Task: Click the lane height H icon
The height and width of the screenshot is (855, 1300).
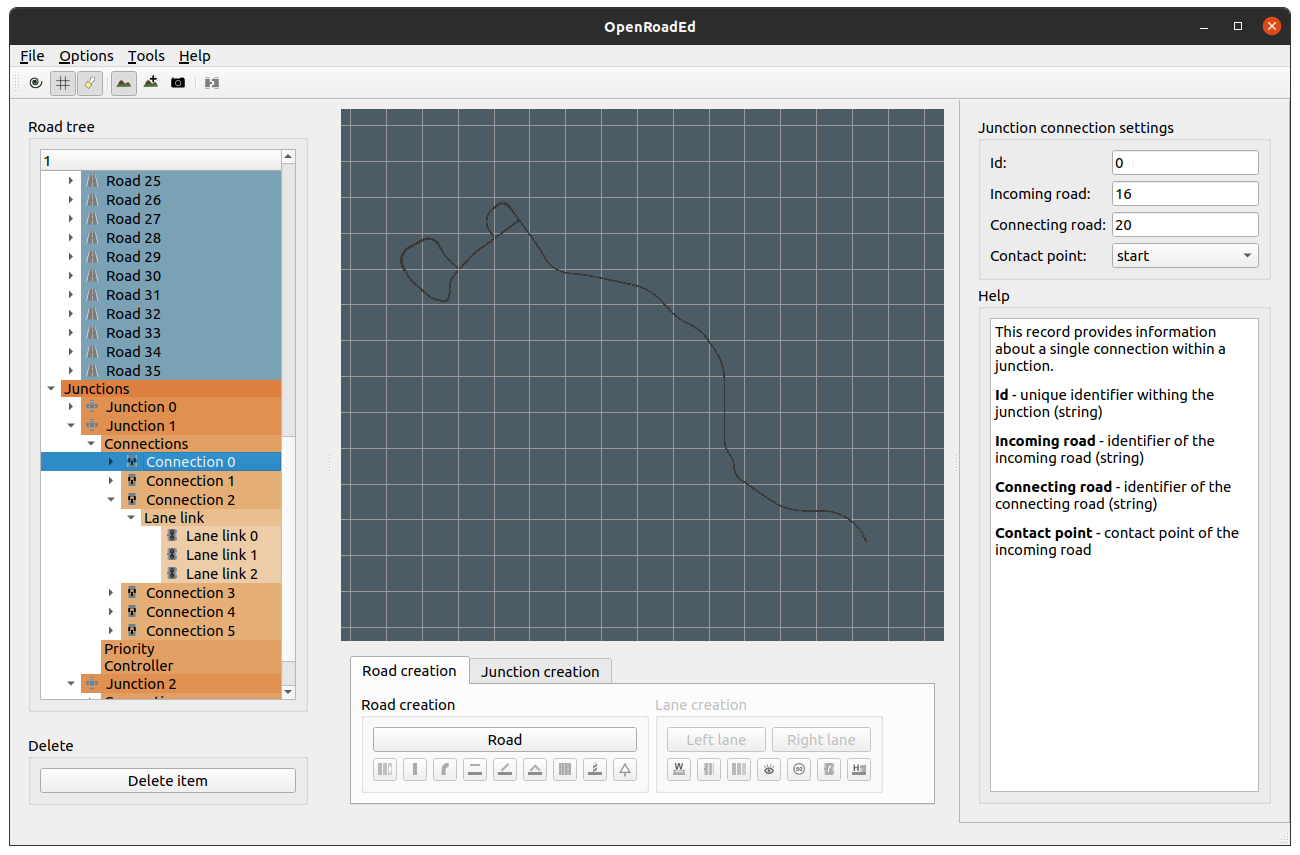Action: [859, 769]
